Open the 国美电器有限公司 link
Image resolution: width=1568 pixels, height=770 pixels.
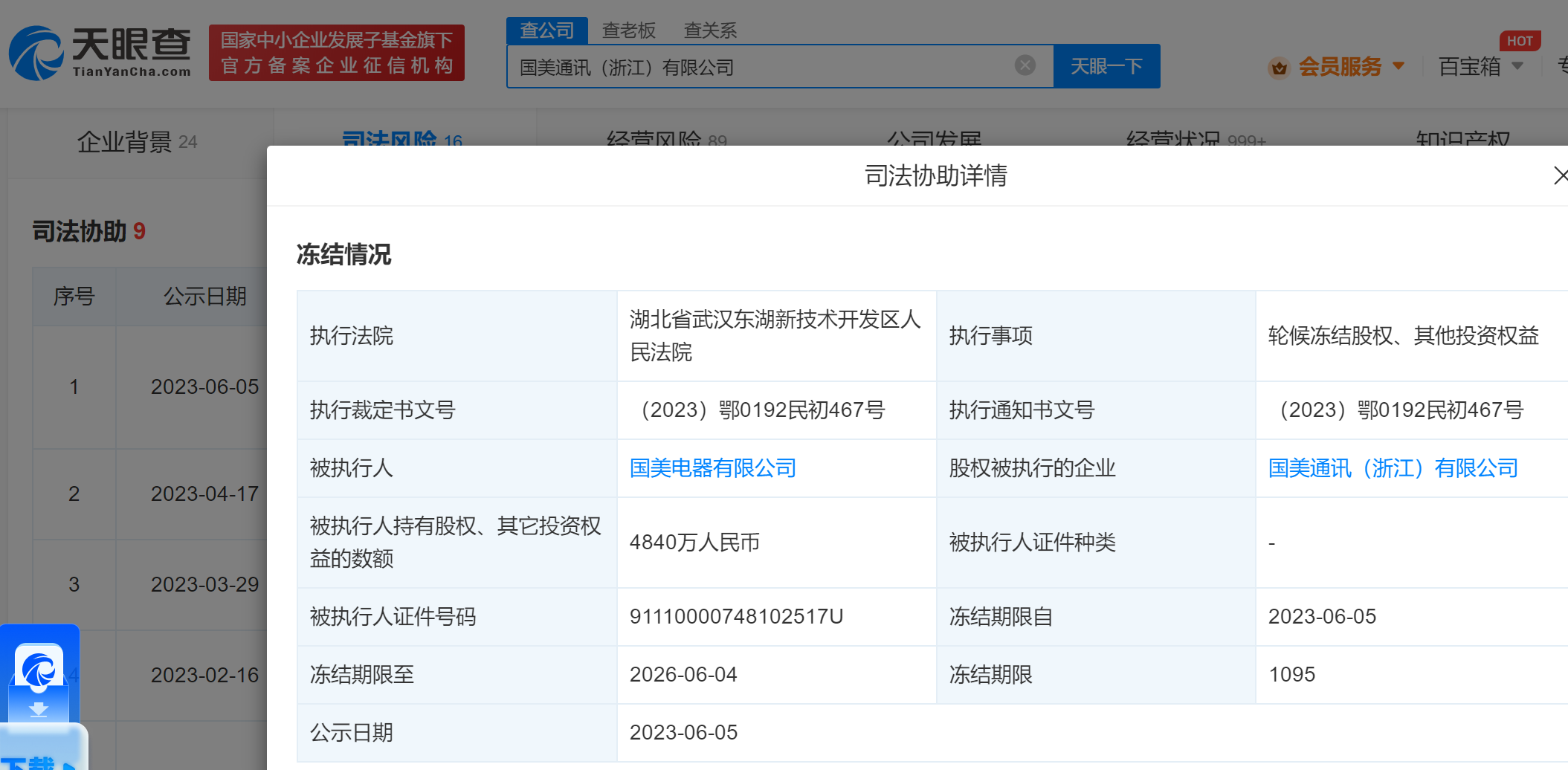click(x=712, y=468)
